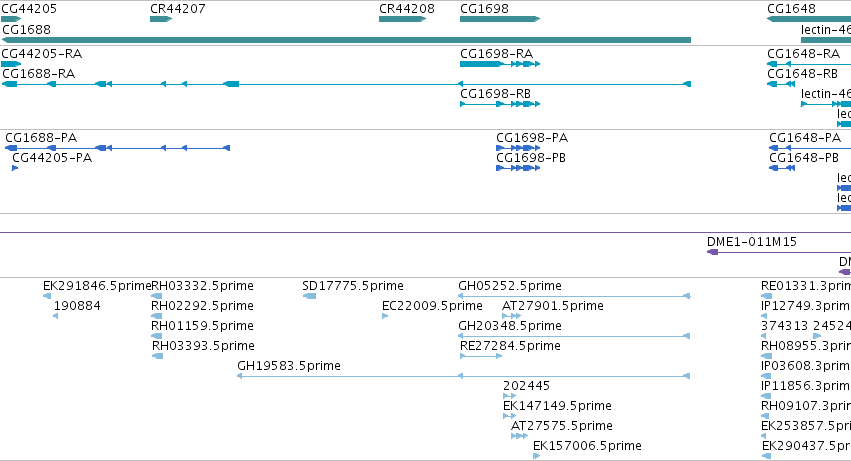Click the RH09107.3prime EST label
Screen dimensions: 851x461
coord(806,407)
